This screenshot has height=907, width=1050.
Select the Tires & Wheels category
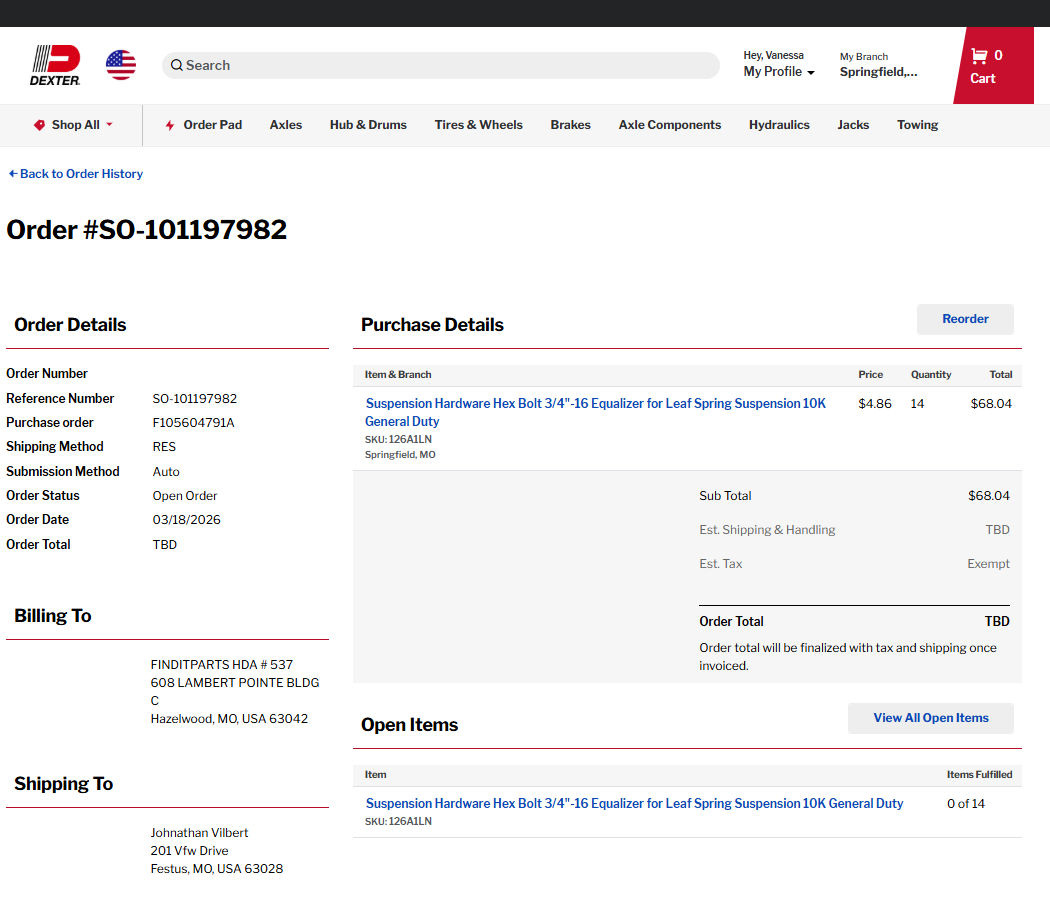click(x=478, y=125)
